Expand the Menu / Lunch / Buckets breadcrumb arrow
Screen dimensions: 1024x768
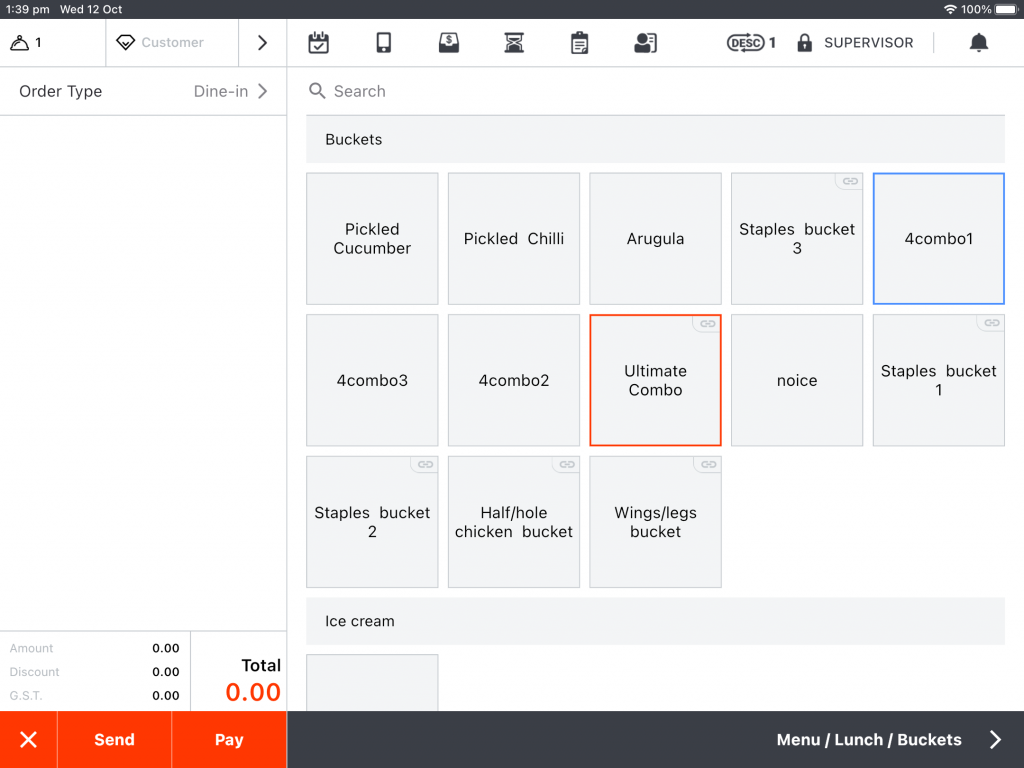(995, 740)
